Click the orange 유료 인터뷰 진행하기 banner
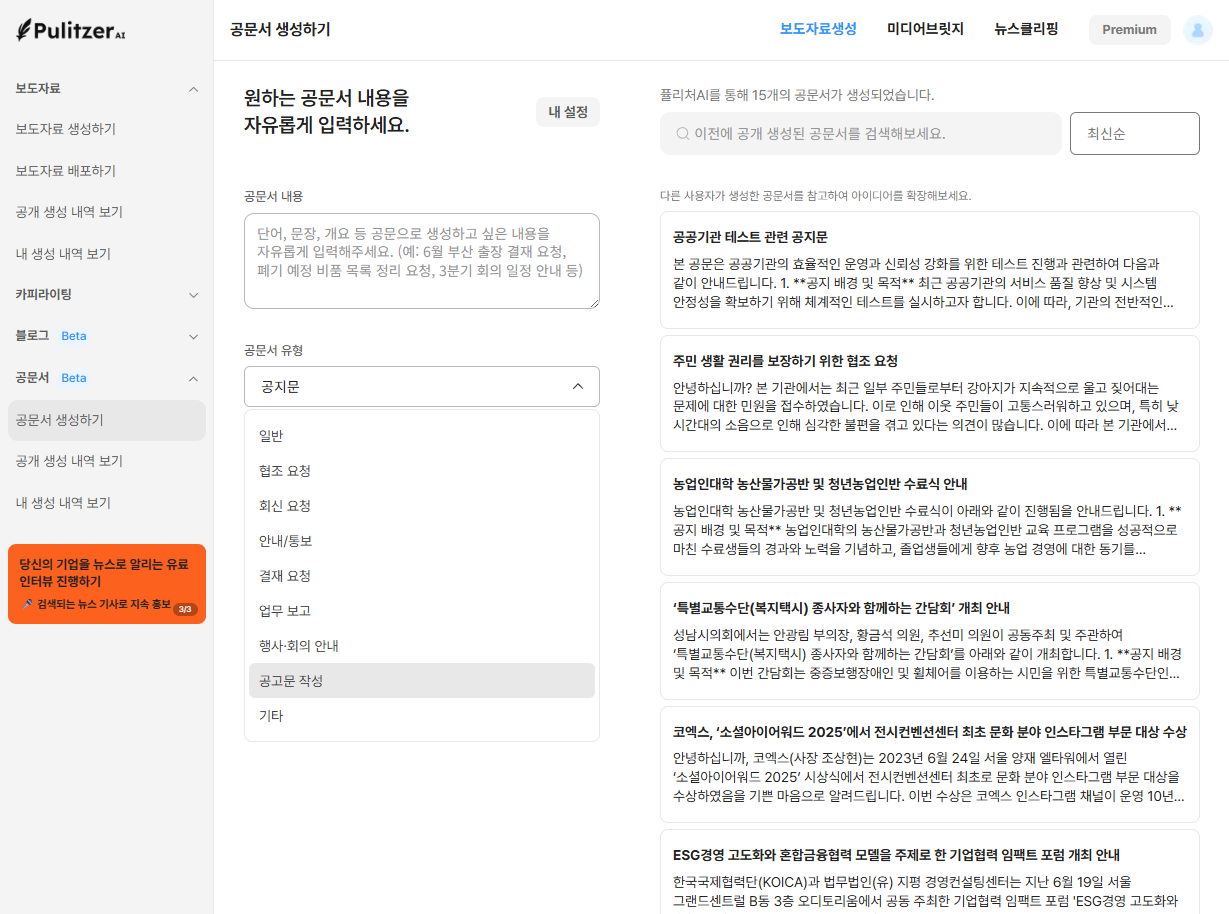Viewport: 1229px width, 914px height. 107,584
